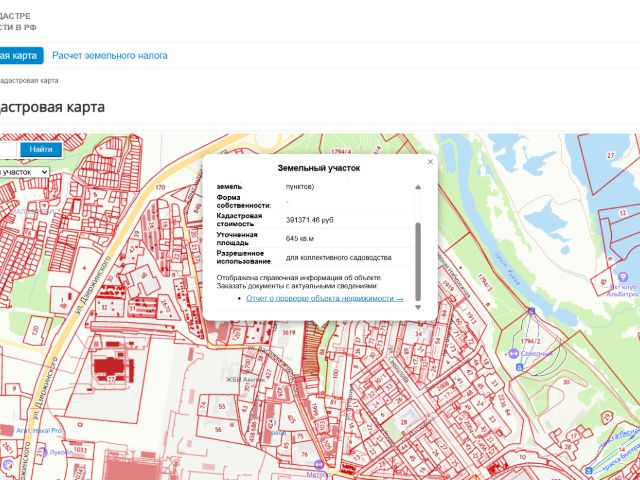
Task: Click the search input field beside Найти
Action: [x=8, y=150]
